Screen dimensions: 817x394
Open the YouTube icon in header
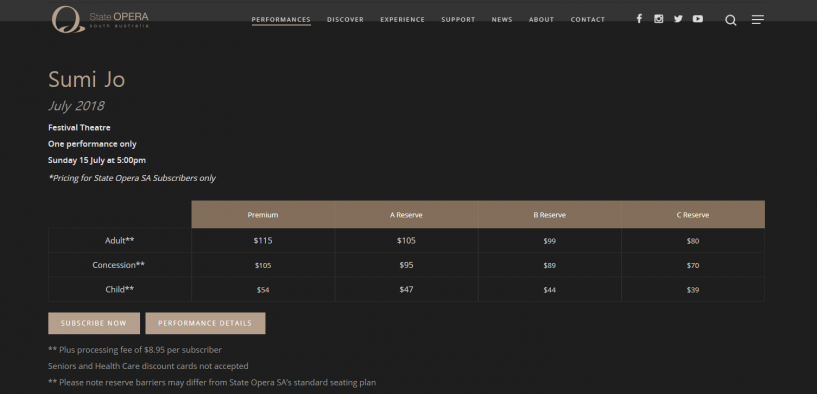698,19
